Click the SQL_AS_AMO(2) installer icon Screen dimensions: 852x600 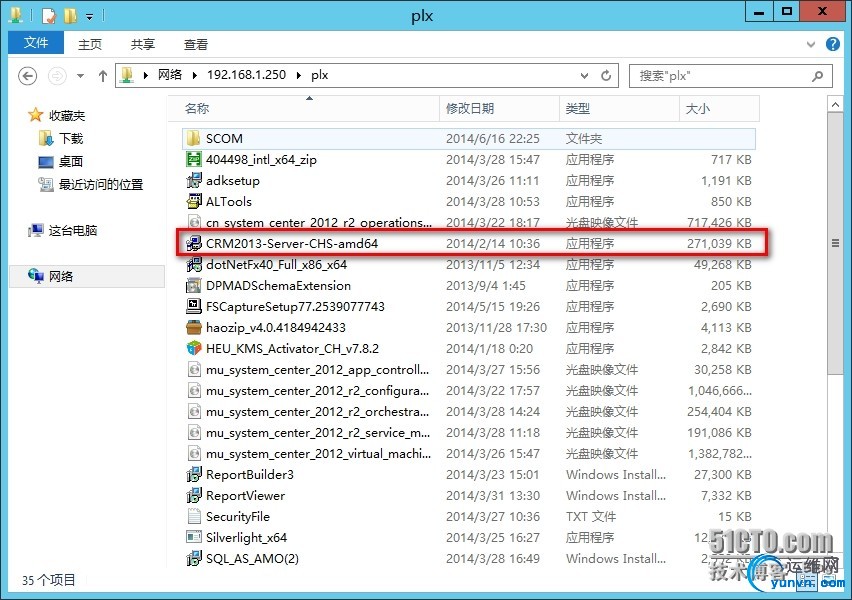point(193,558)
